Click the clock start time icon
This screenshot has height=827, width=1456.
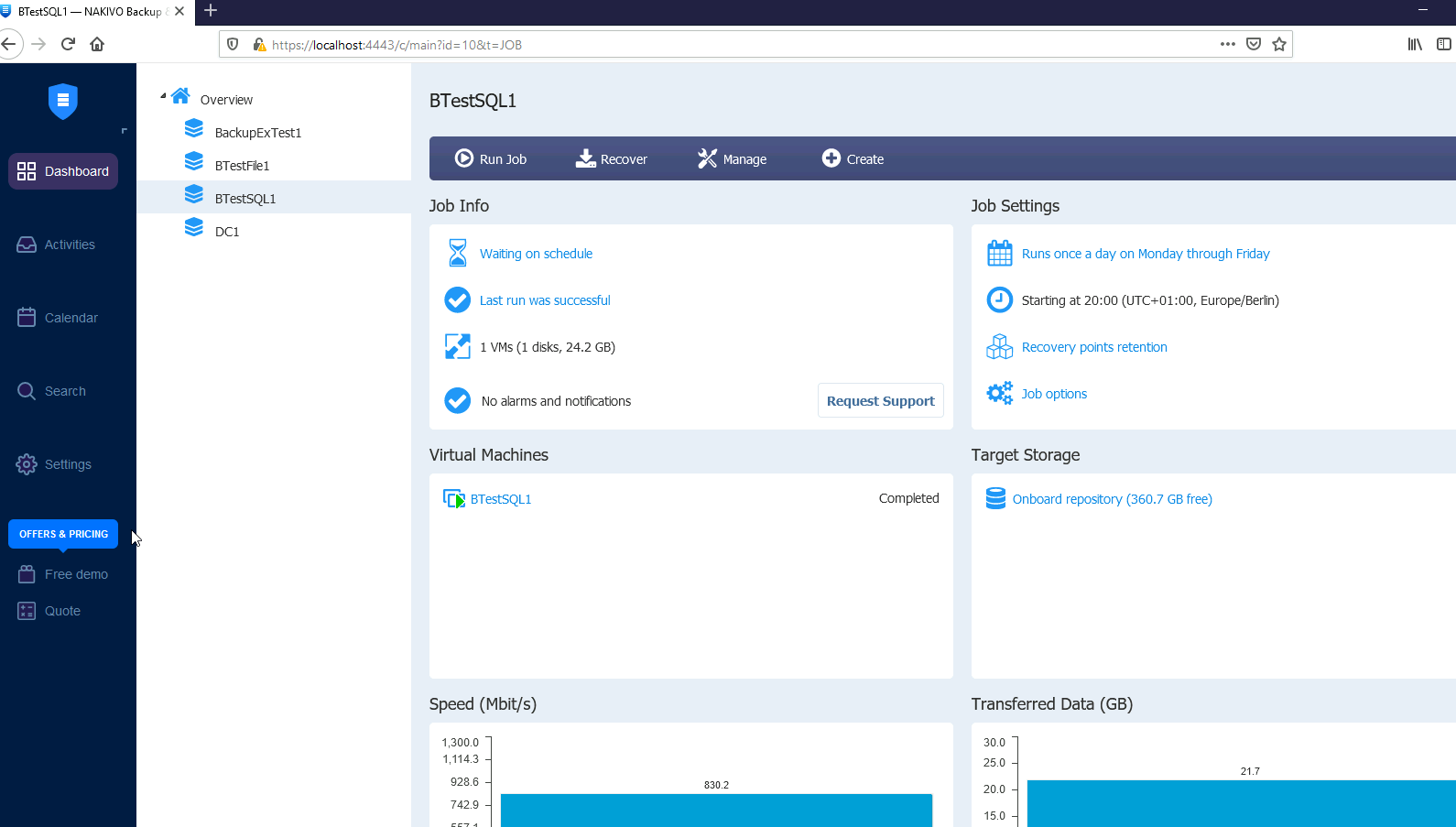tap(1000, 299)
